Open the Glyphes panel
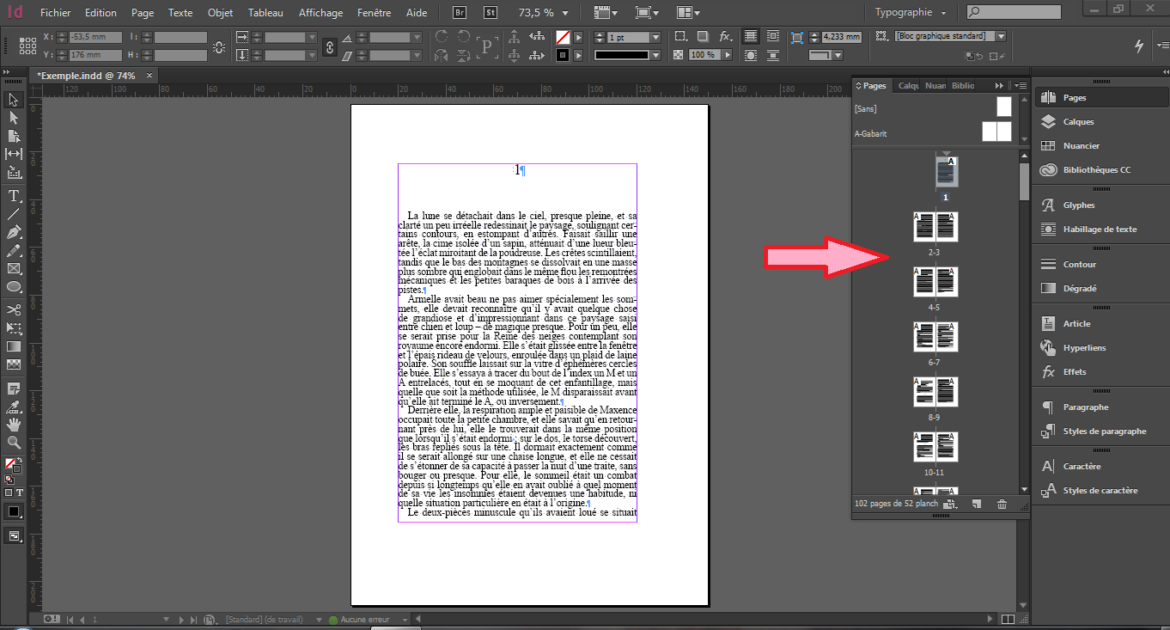 pos(1078,205)
